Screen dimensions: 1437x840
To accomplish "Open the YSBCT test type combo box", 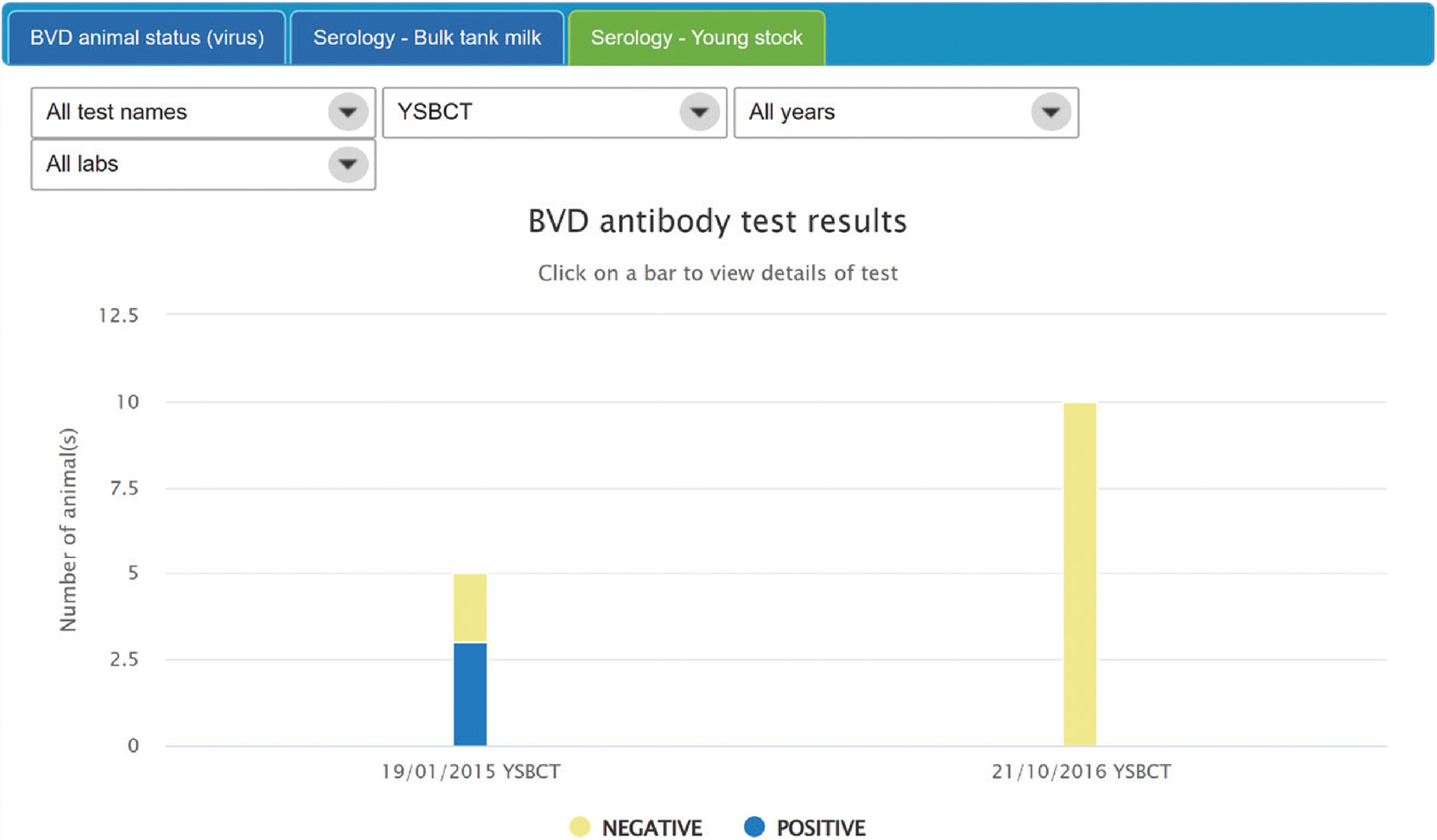I will tap(531, 112).
